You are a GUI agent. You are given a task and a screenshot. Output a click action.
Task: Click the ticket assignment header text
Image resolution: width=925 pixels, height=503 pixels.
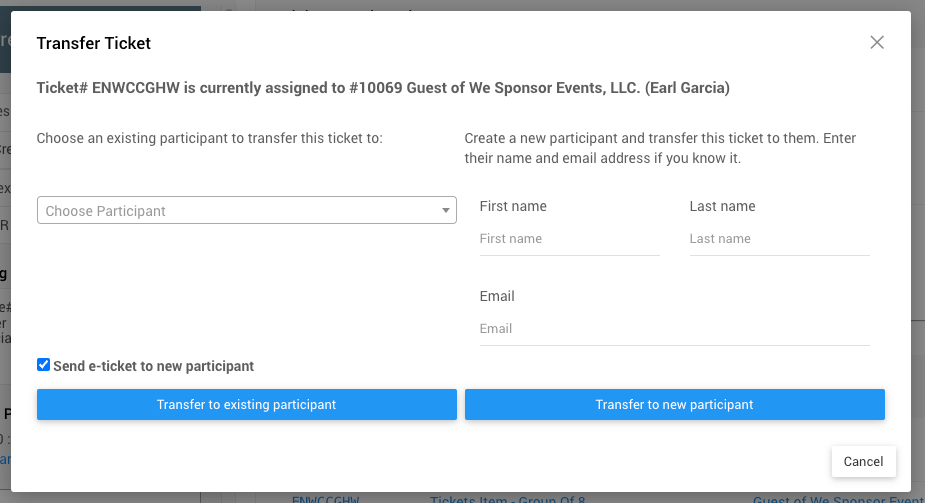tap(383, 88)
